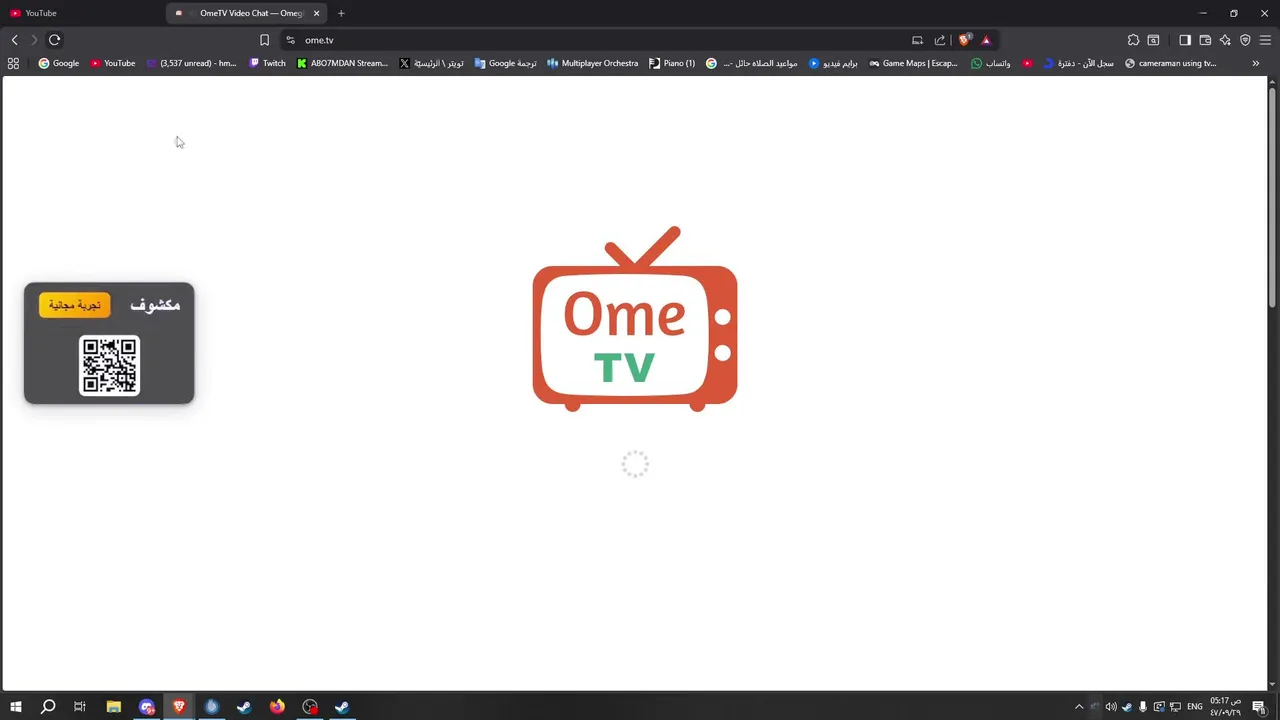
Task: Open the Piano (1) bookmark
Action: 672,63
